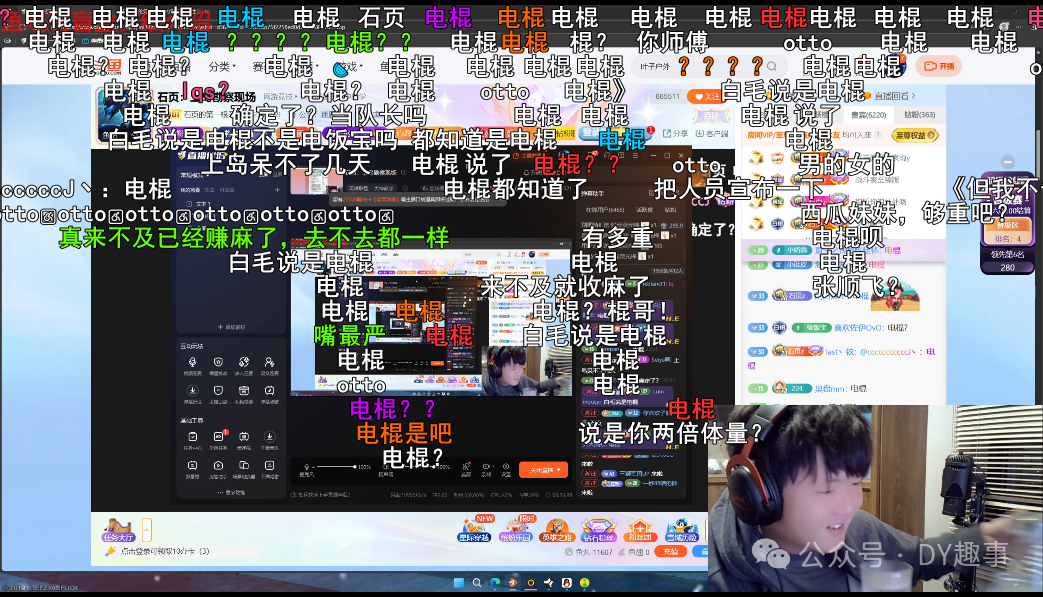Launch Microsoft Edge from the taskbar
The image size is (1043, 597).
(x=495, y=583)
